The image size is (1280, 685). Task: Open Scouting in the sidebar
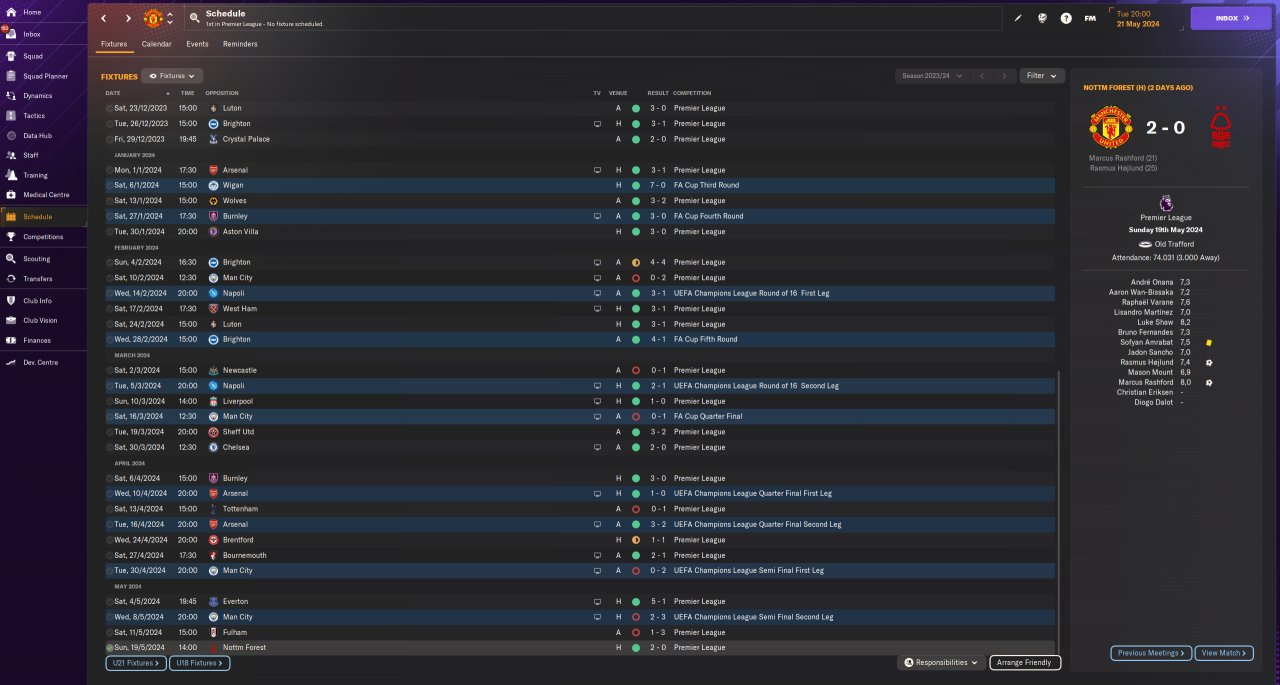(36, 259)
